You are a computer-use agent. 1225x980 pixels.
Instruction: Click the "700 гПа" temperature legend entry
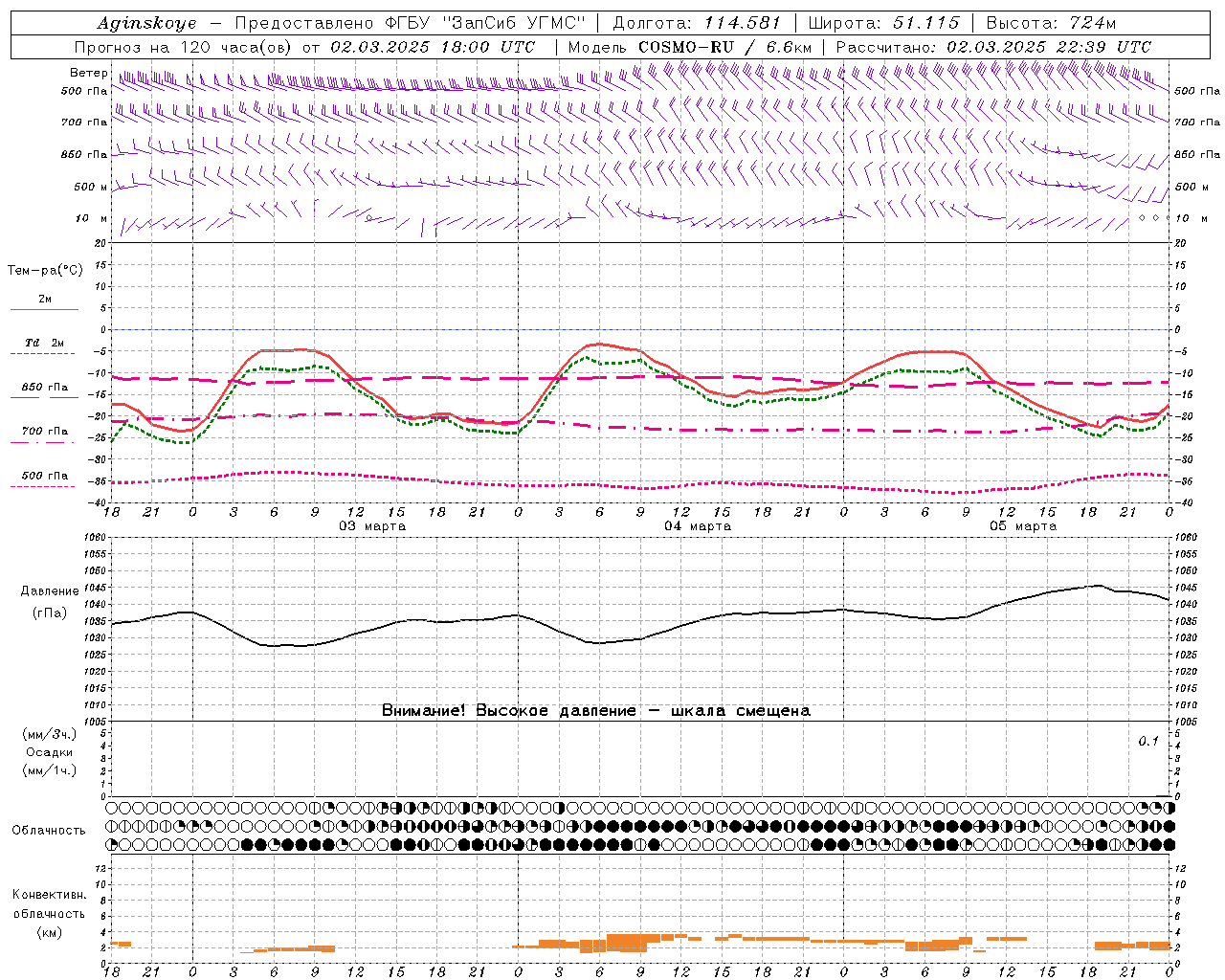click(x=44, y=431)
